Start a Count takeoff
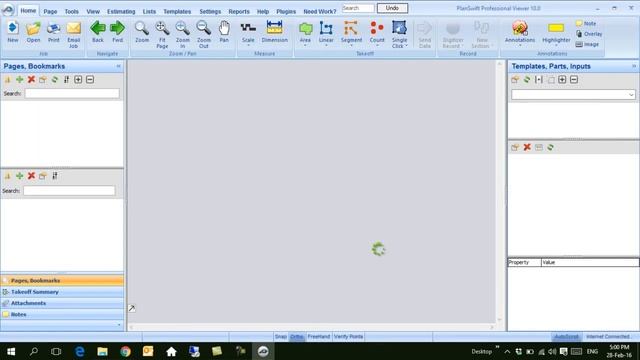This screenshot has height=360, width=640. tap(377, 33)
